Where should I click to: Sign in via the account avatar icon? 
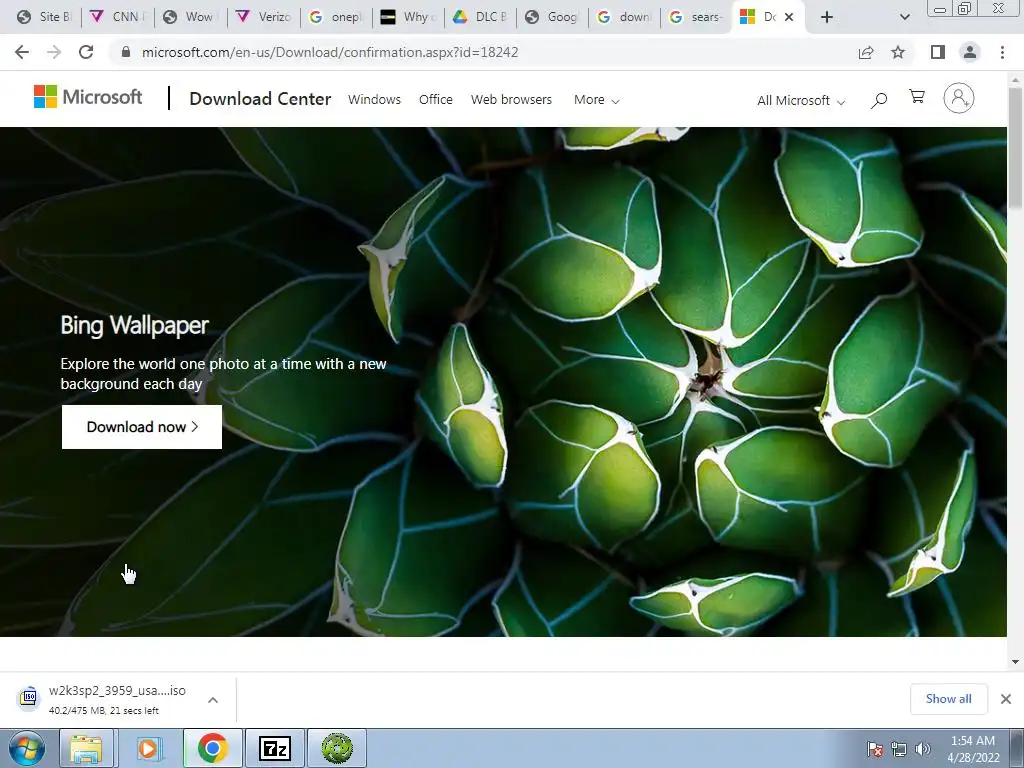point(959,98)
